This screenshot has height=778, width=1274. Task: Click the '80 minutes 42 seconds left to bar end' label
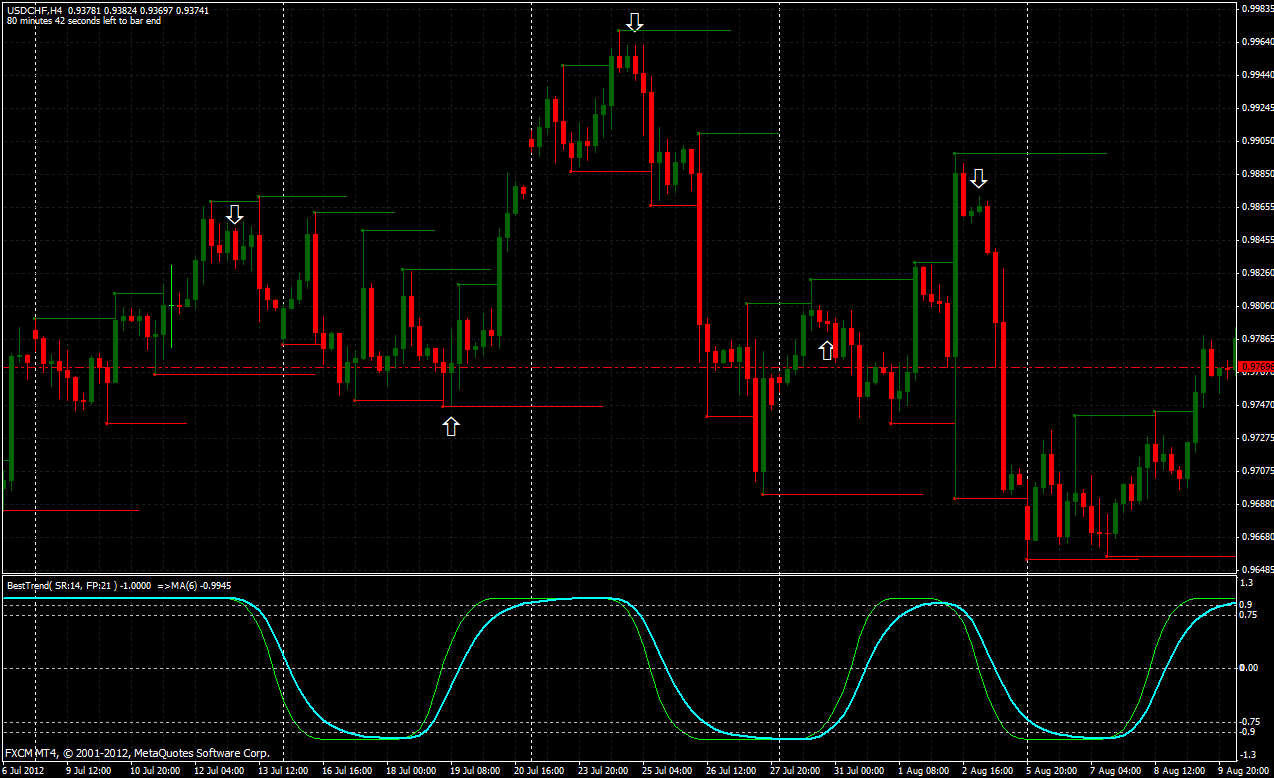[x=83, y=20]
